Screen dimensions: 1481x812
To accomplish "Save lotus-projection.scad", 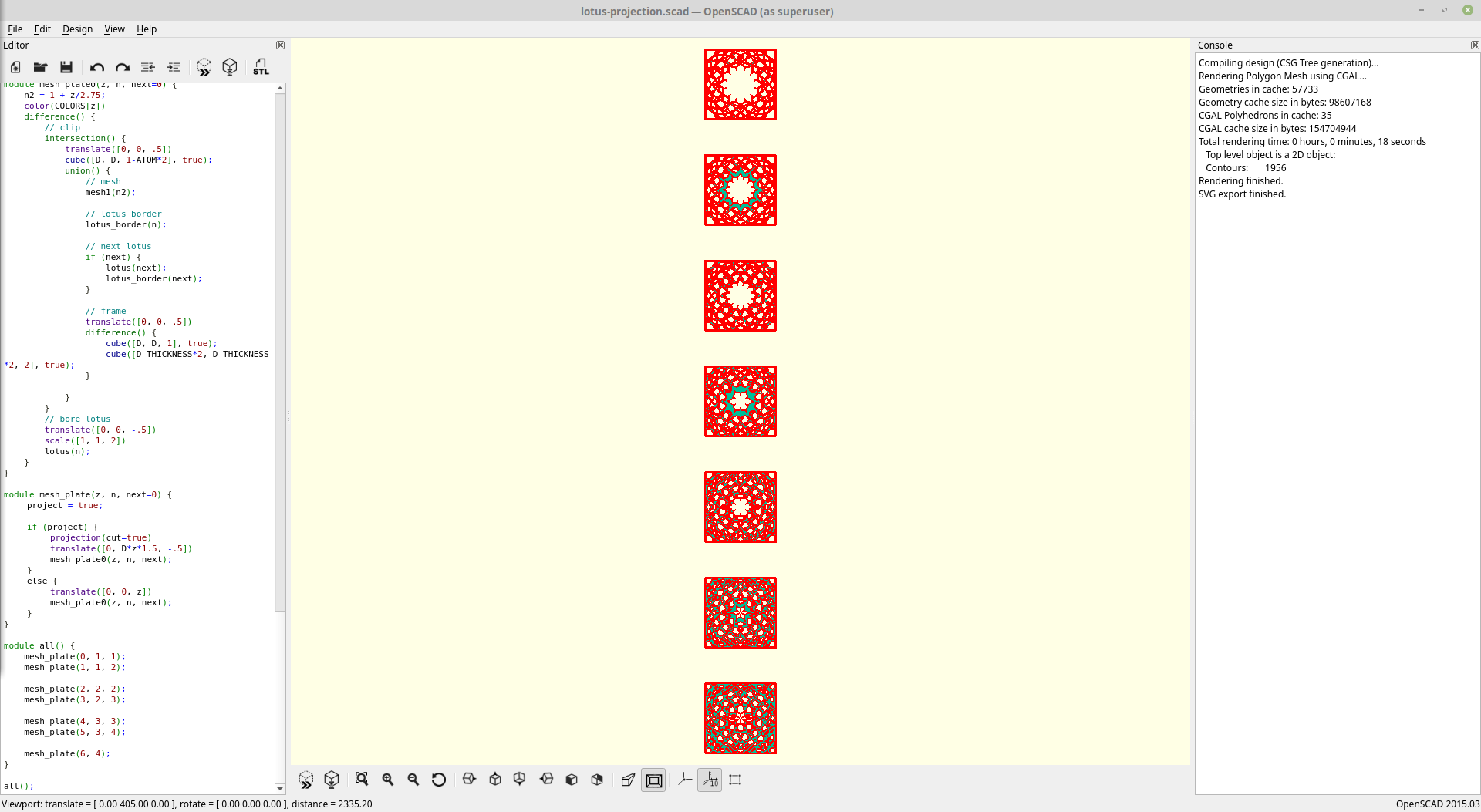I will (x=66, y=67).
